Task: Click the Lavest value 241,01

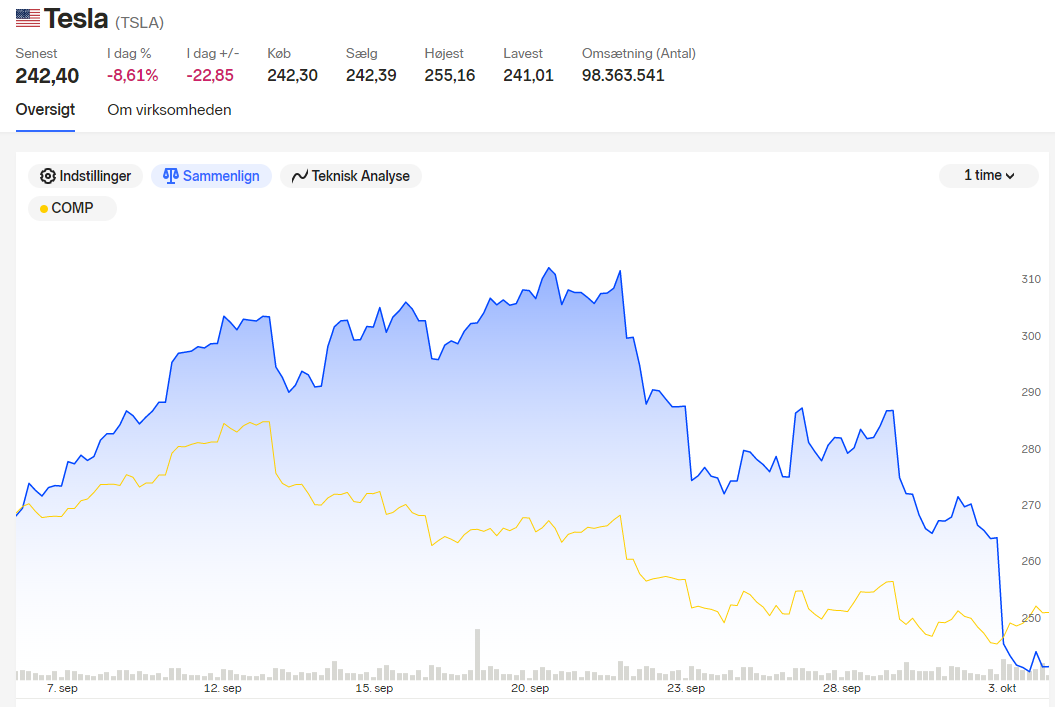Action: [x=528, y=75]
